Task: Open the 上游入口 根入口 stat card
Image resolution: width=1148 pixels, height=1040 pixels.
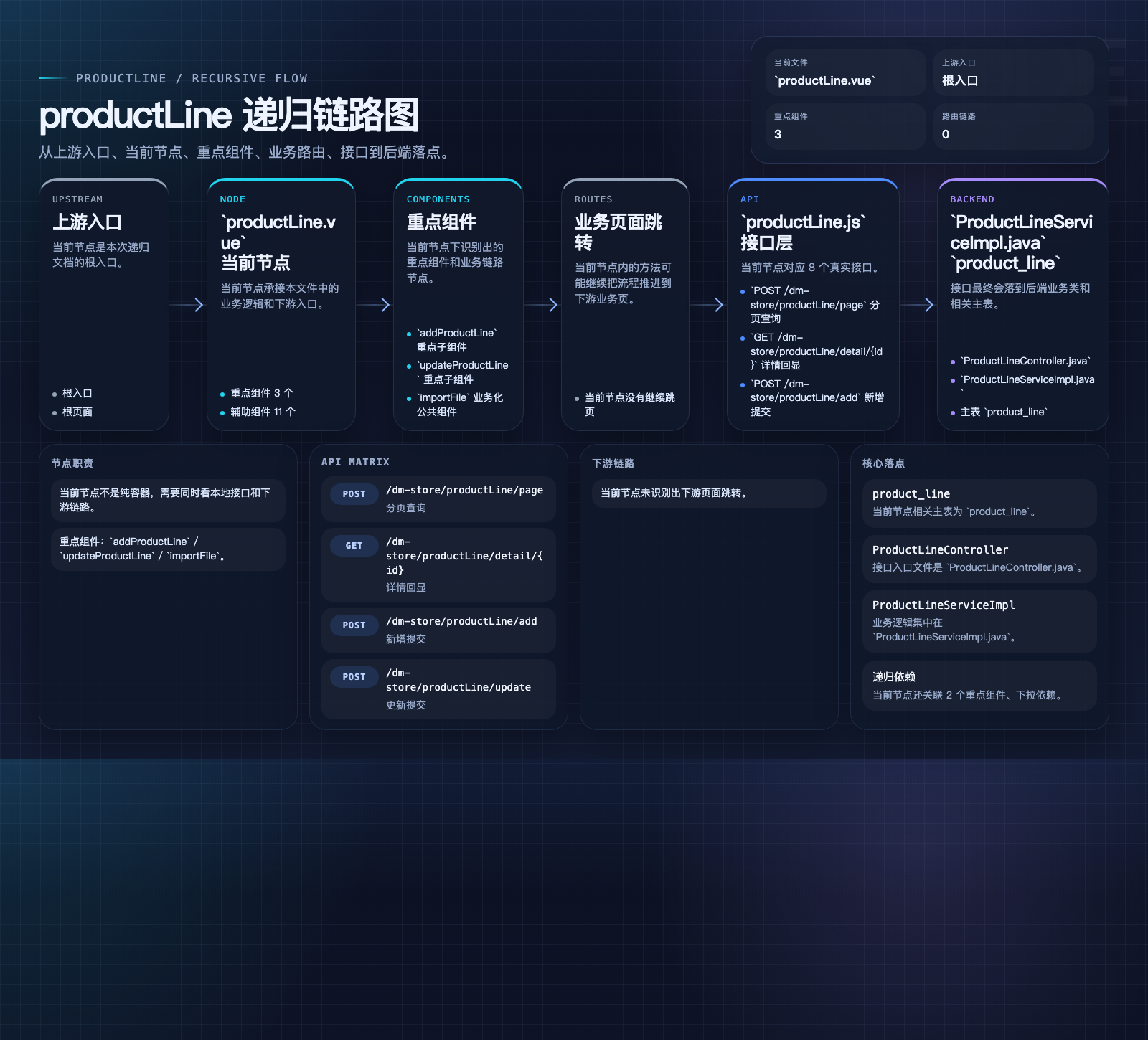Action: point(1013,72)
